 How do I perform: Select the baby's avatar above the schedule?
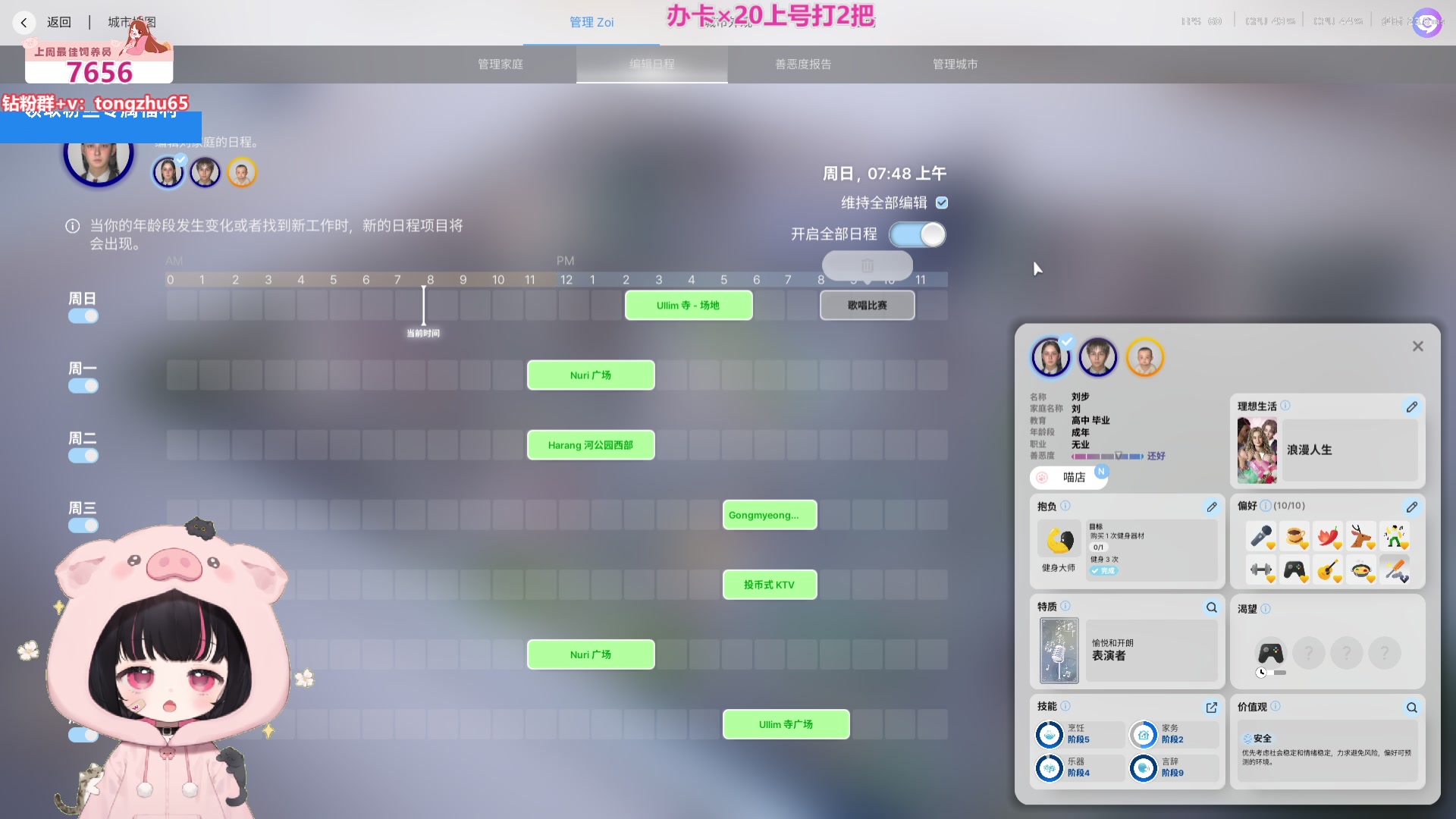(x=242, y=173)
